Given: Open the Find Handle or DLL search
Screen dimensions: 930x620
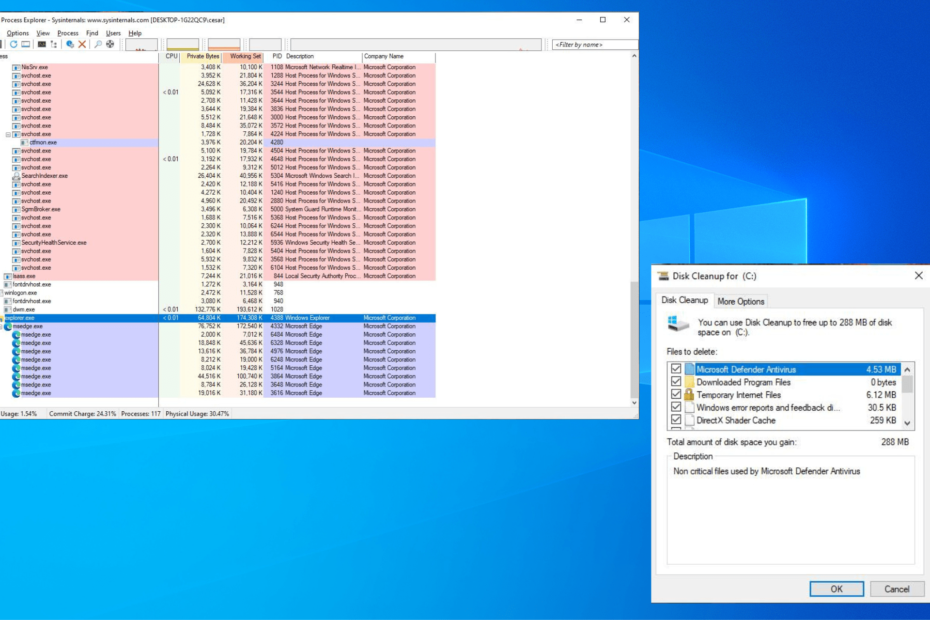Looking at the screenshot, I should point(98,43).
